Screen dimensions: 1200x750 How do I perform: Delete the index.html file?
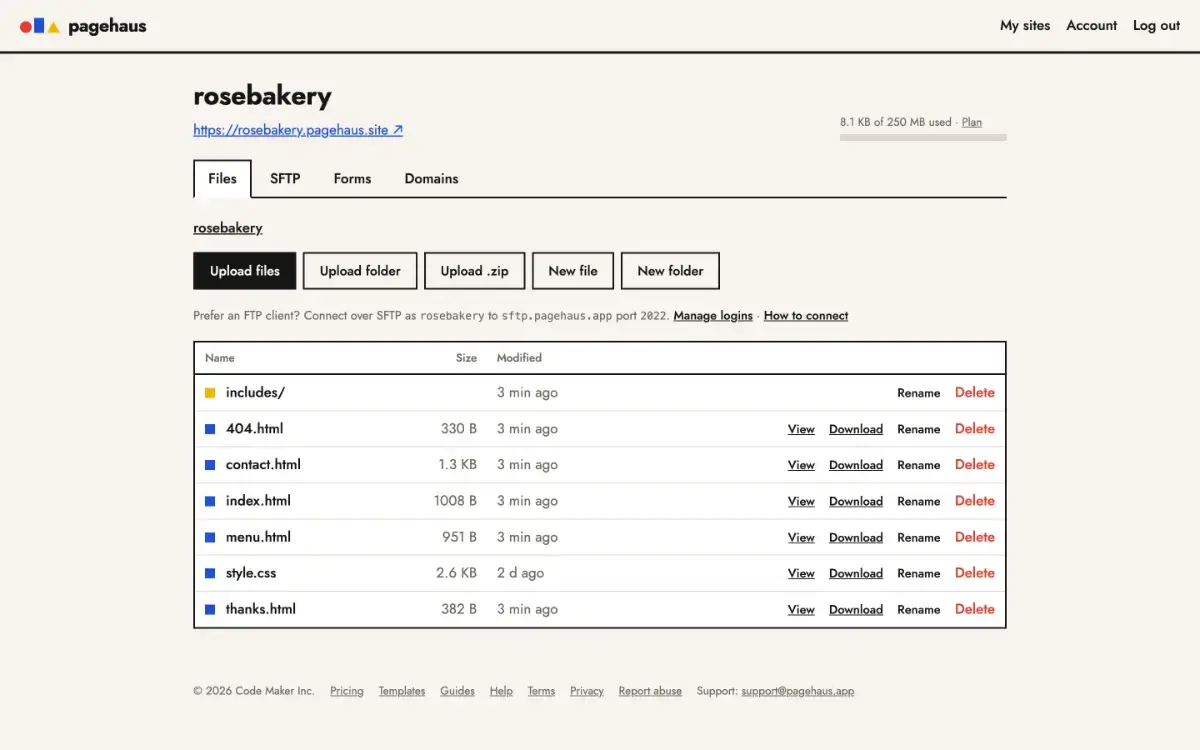(x=975, y=501)
